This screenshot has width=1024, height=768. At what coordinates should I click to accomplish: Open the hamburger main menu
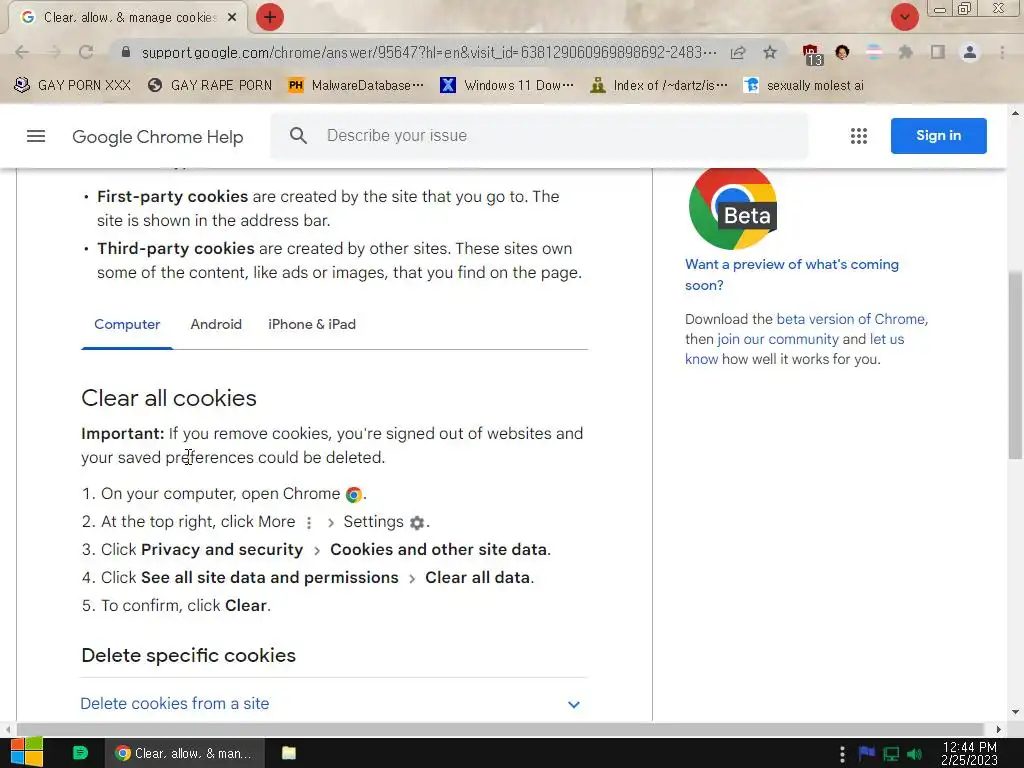click(x=36, y=136)
